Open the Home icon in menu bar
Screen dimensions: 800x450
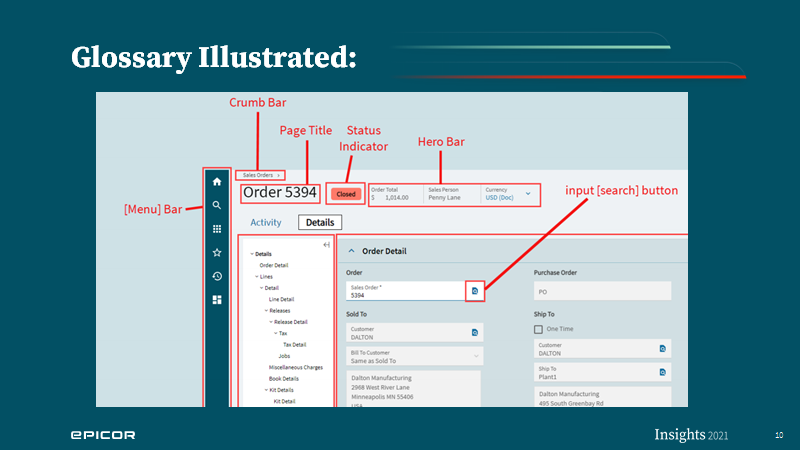pyautogui.click(x=217, y=182)
